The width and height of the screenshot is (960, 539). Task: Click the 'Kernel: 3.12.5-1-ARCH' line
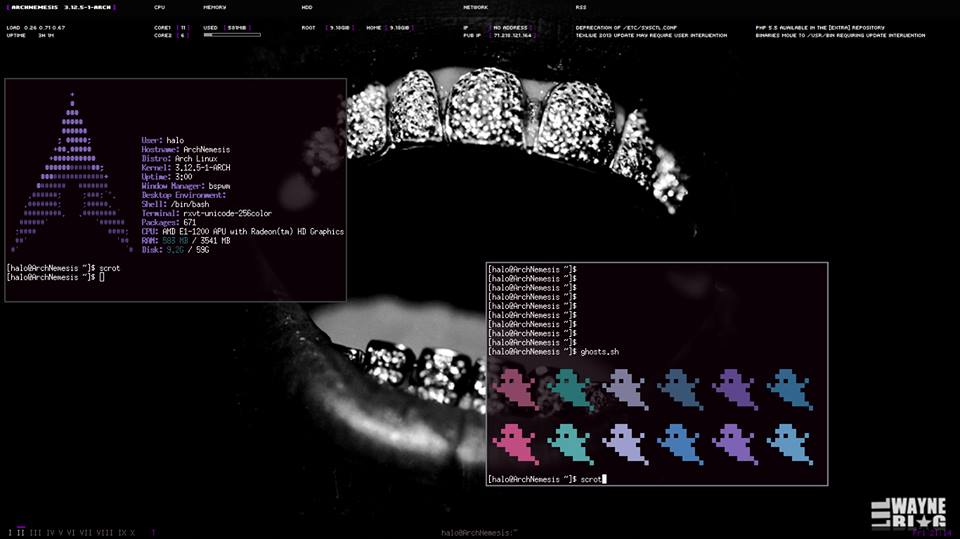(186, 168)
